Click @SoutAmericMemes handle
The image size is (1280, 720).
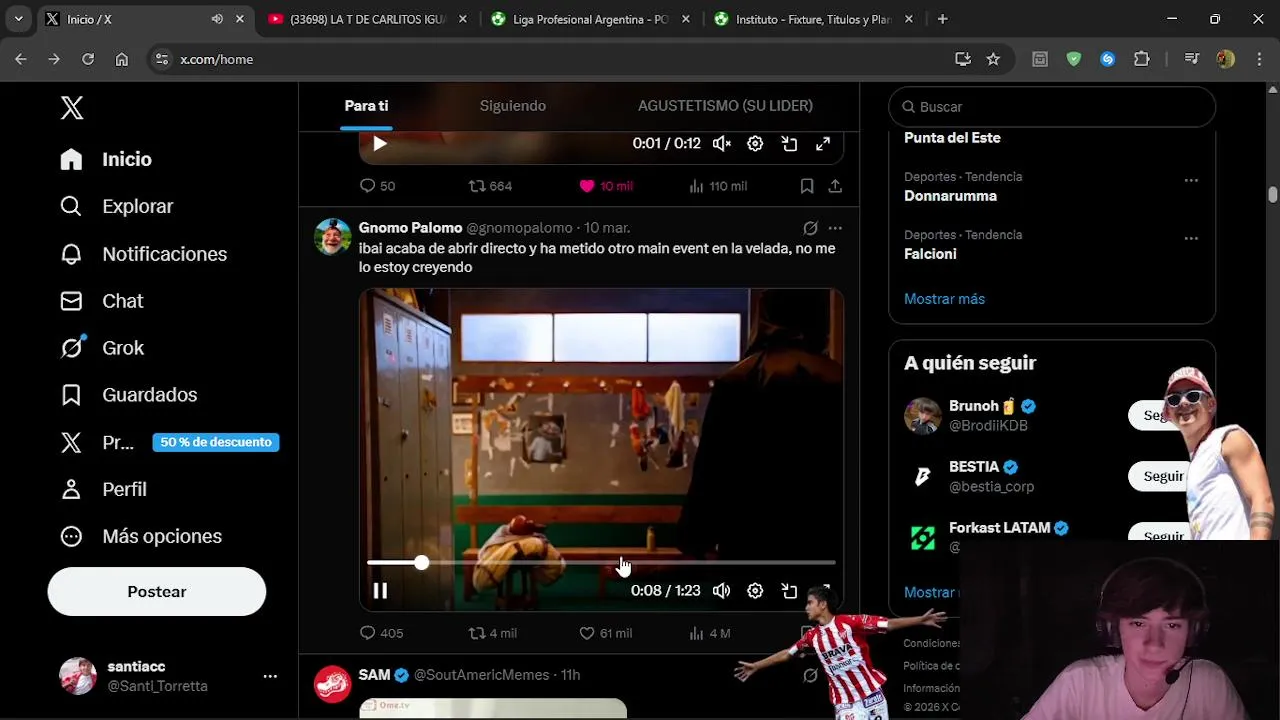pos(482,675)
